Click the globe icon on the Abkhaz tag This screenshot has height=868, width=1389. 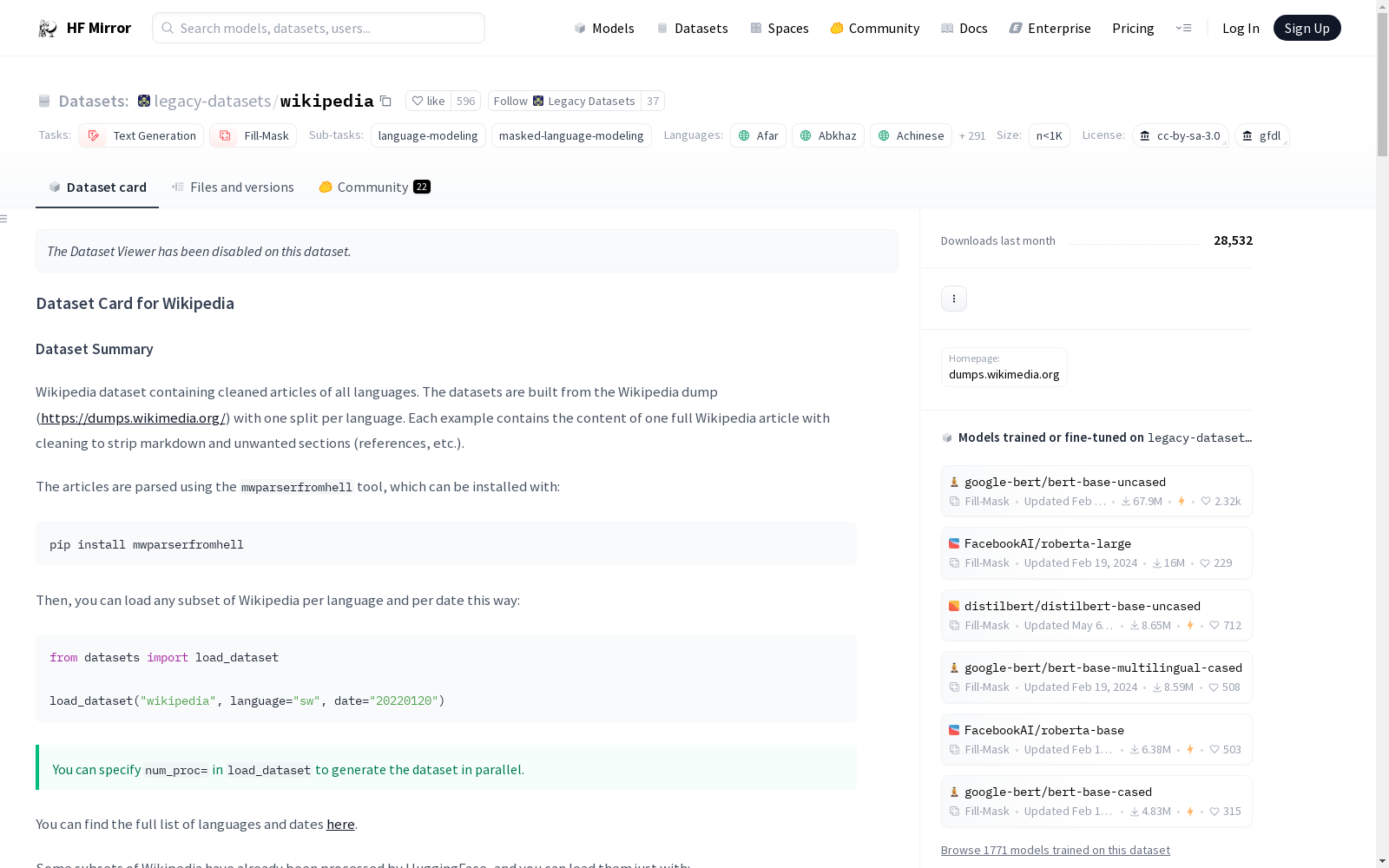tap(806, 135)
